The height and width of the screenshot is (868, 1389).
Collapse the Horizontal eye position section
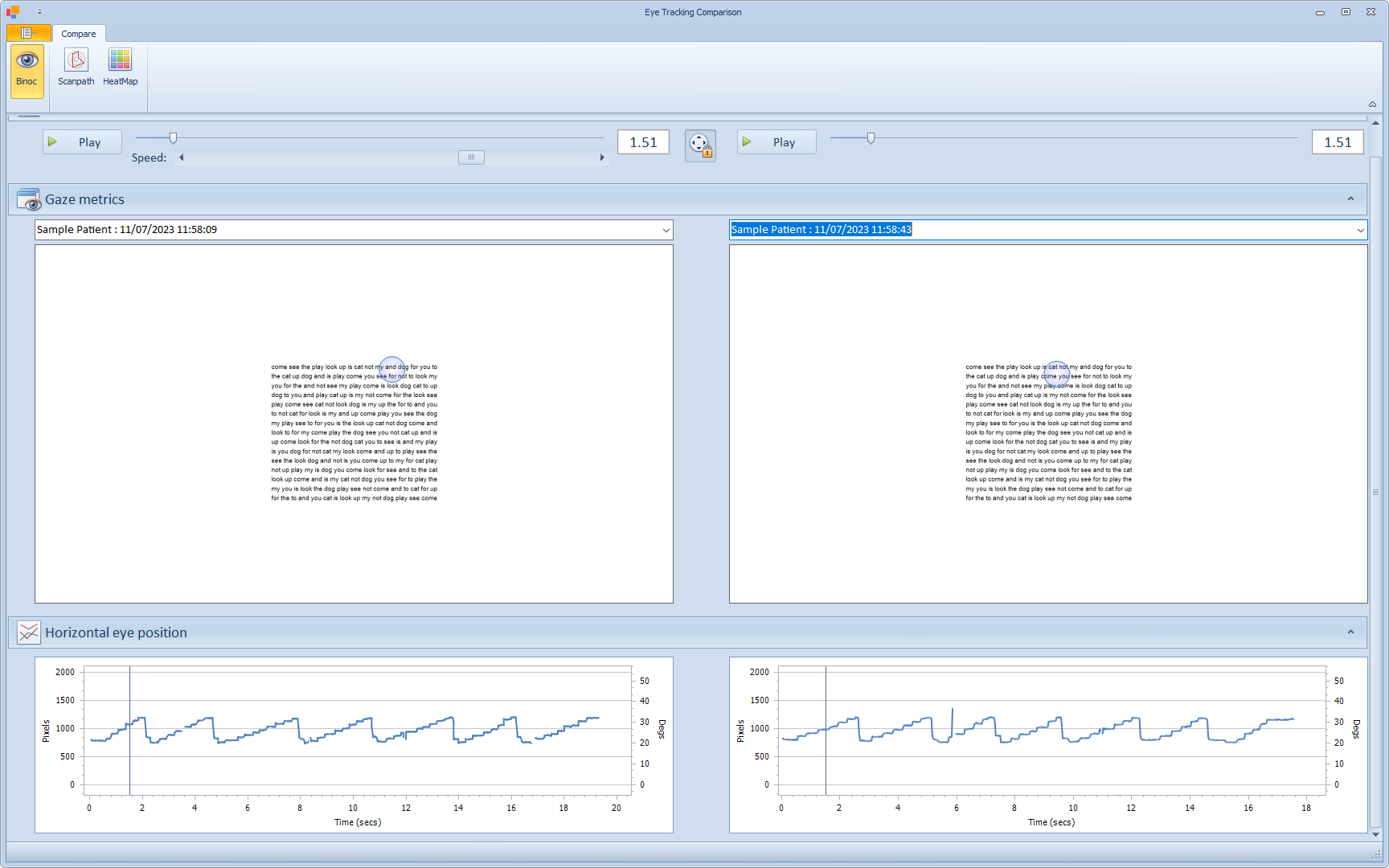(x=1350, y=633)
